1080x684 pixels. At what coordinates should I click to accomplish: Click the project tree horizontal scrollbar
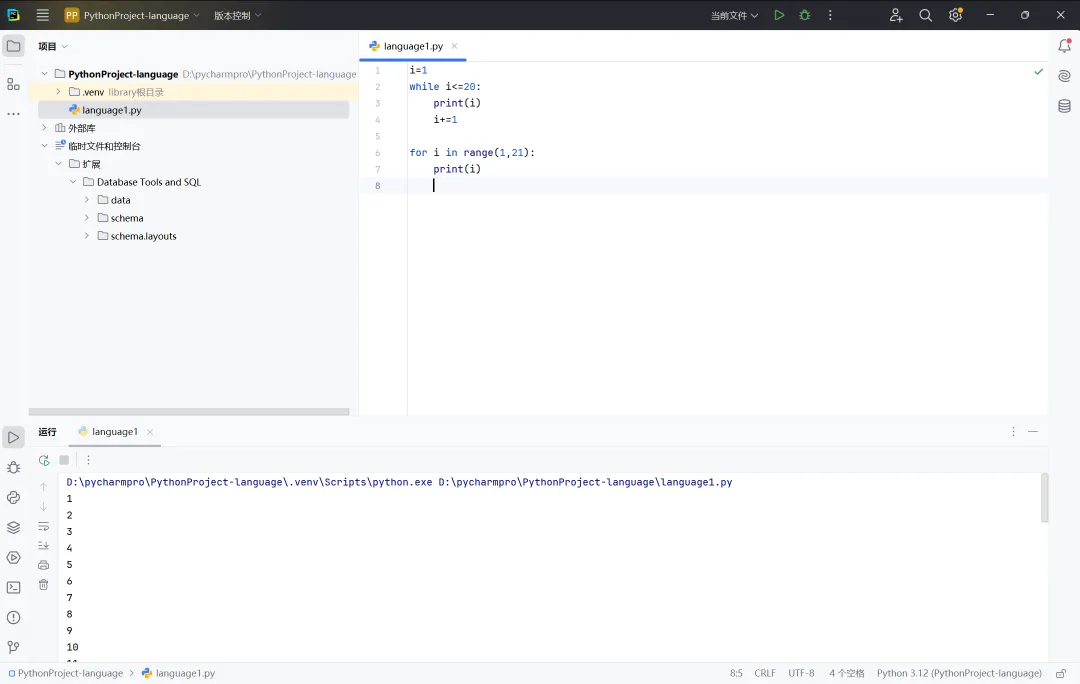click(189, 412)
